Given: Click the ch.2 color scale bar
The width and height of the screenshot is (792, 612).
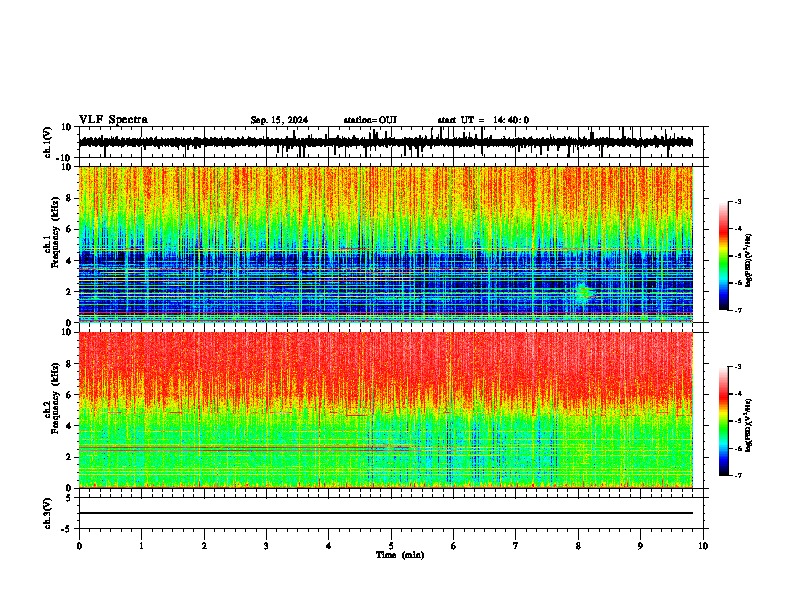Looking at the screenshot, I should (x=723, y=421).
